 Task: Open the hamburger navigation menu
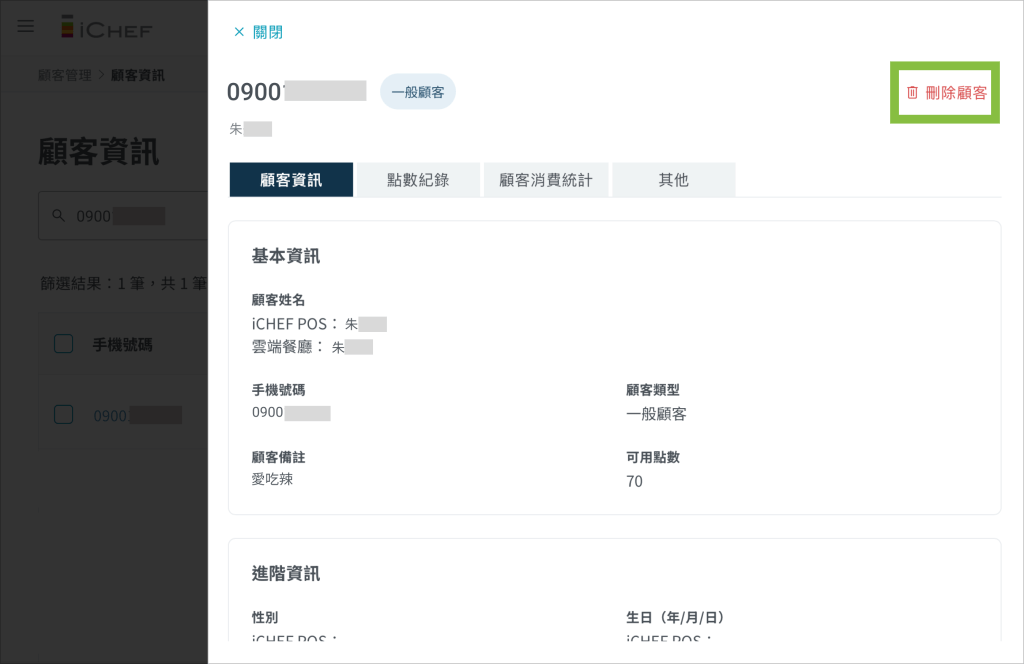(x=26, y=27)
